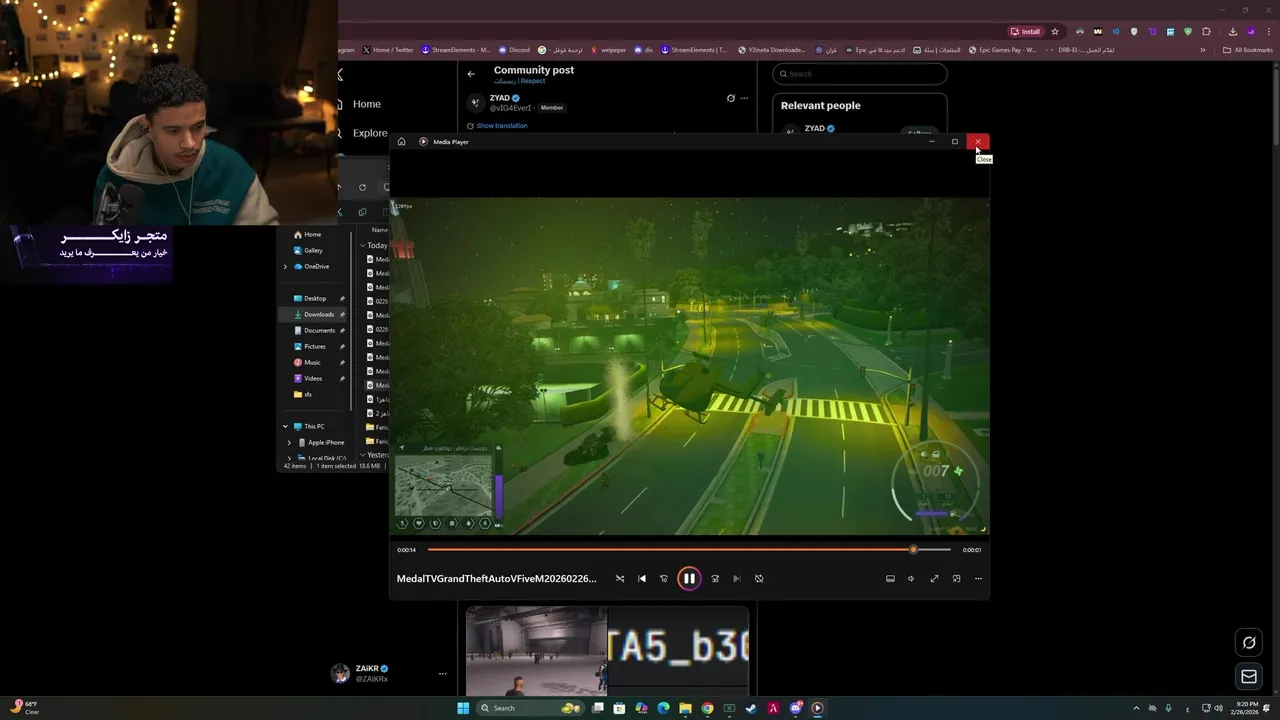Image resolution: width=1280 pixels, height=720 pixels.
Task: Click the Name column header in File Explorer
Action: tap(380, 230)
